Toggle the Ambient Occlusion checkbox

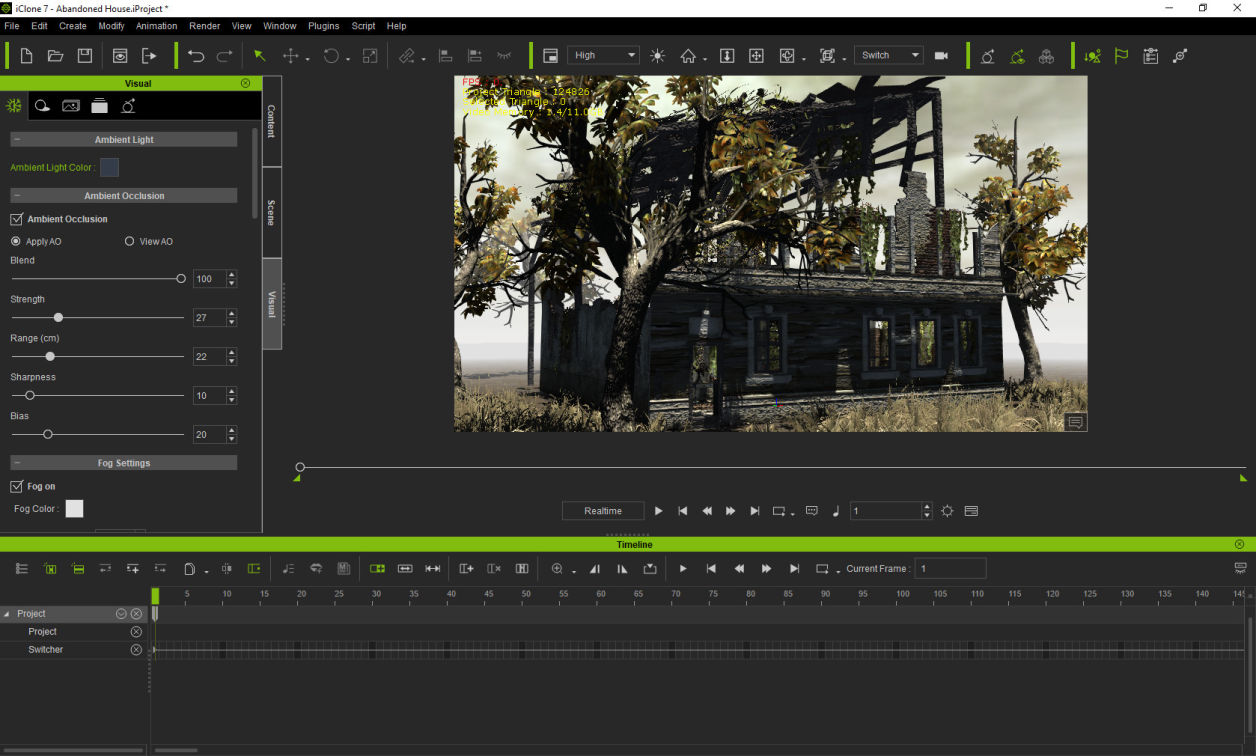(16, 219)
